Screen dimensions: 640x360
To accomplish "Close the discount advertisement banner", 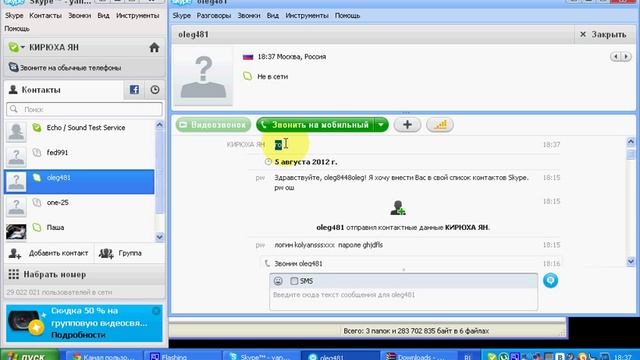I will coord(156,311).
